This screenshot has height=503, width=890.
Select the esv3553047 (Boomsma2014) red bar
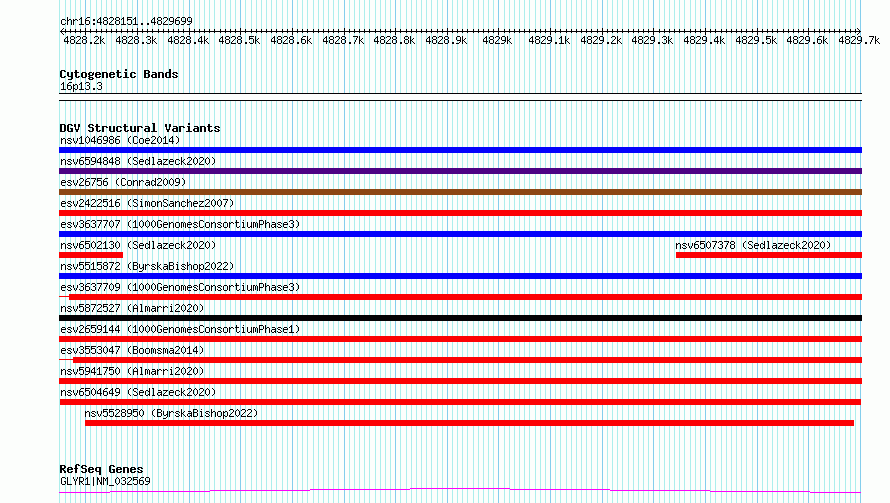460,360
